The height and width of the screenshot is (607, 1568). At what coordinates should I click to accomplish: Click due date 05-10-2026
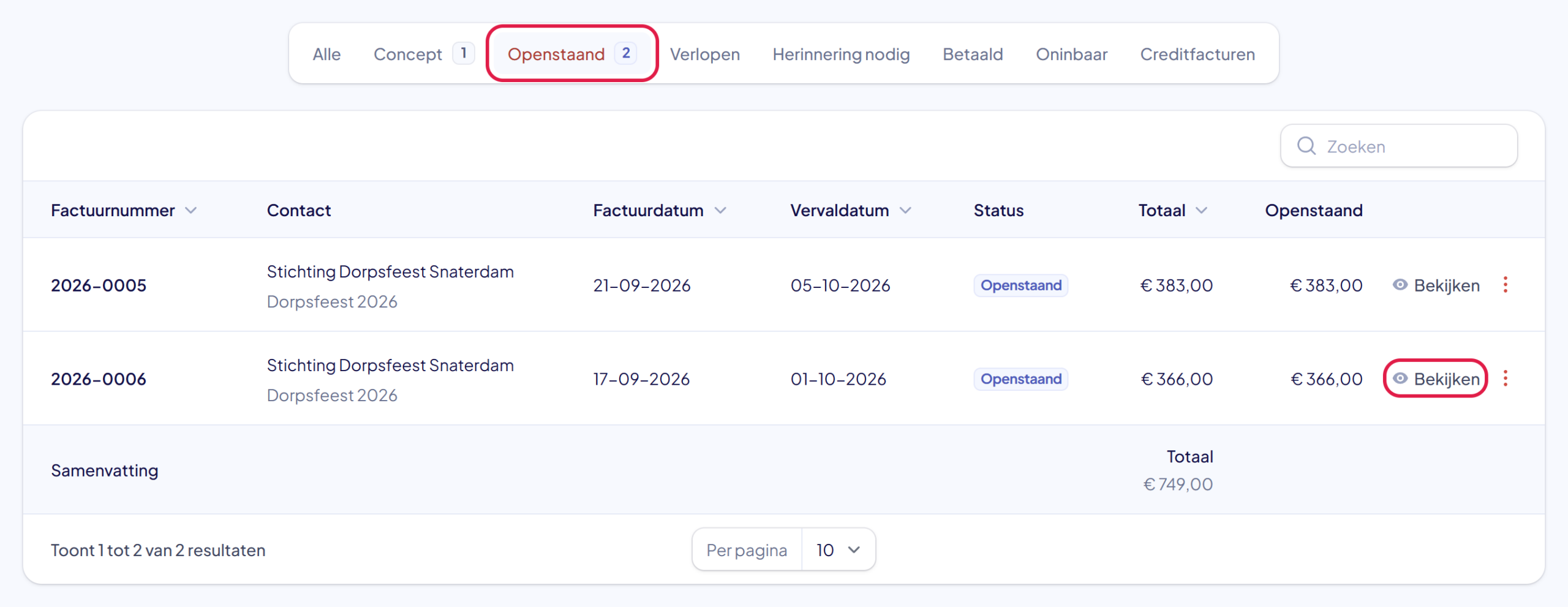(840, 285)
